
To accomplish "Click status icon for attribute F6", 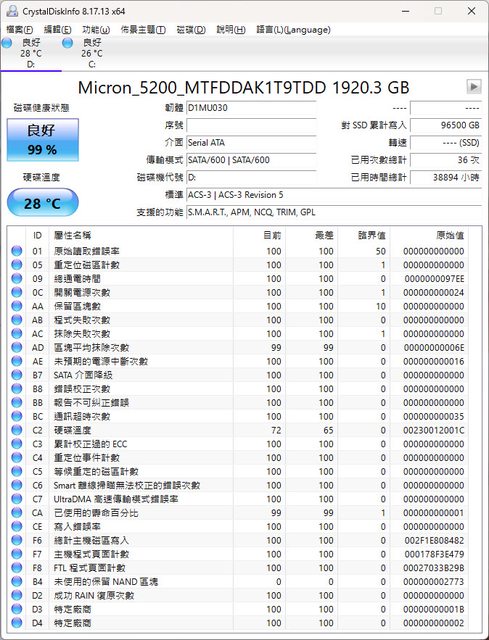I will tap(17, 540).
